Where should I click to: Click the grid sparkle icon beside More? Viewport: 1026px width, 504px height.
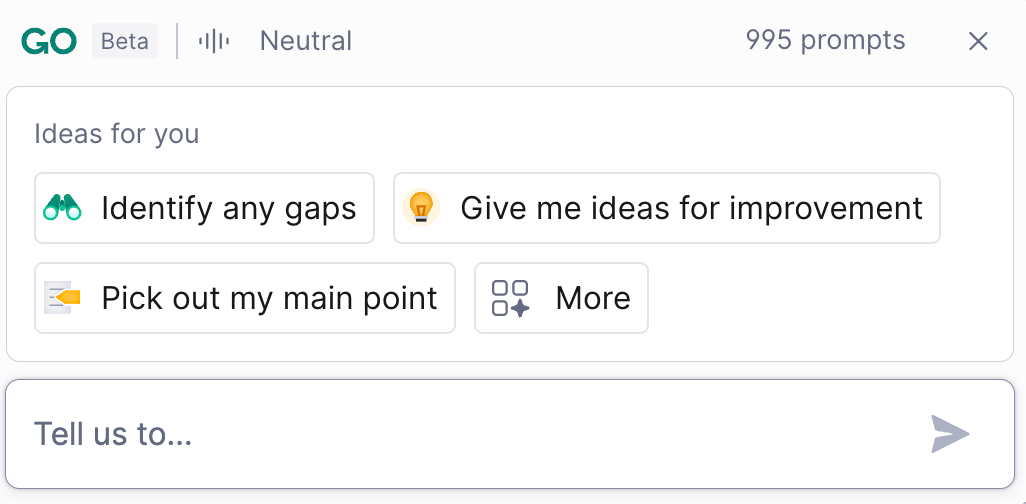click(511, 298)
